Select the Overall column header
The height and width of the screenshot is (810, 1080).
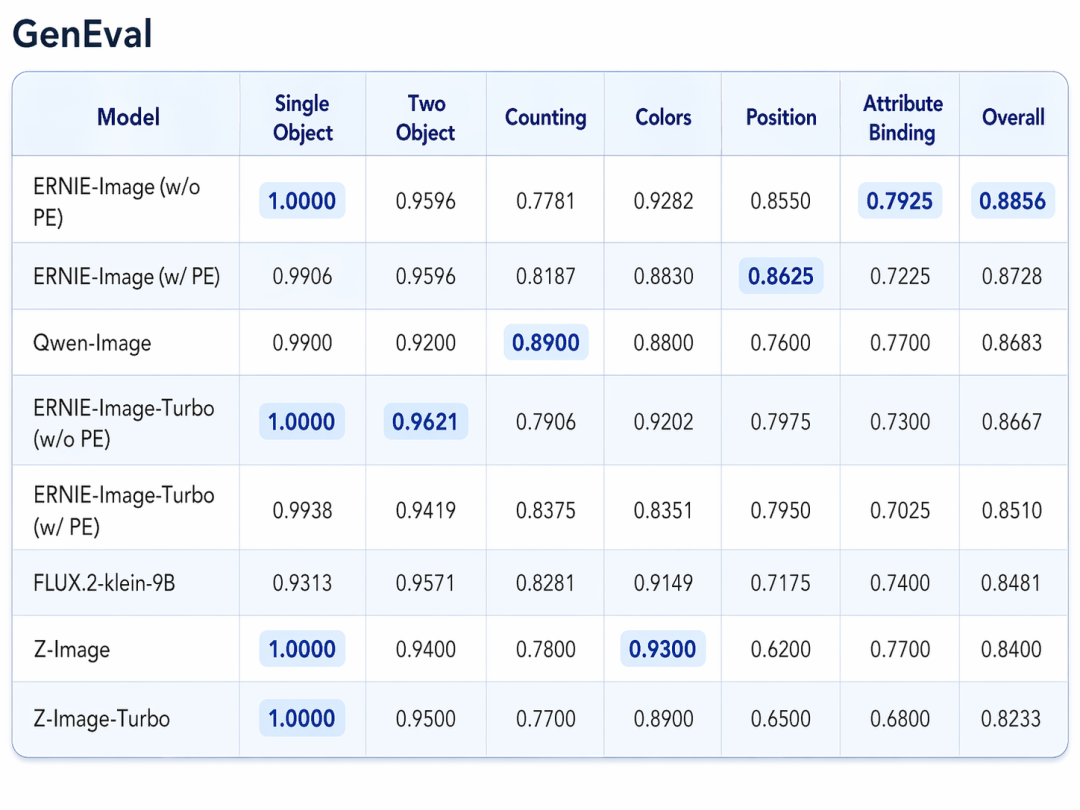click(x=1013, y=117)
